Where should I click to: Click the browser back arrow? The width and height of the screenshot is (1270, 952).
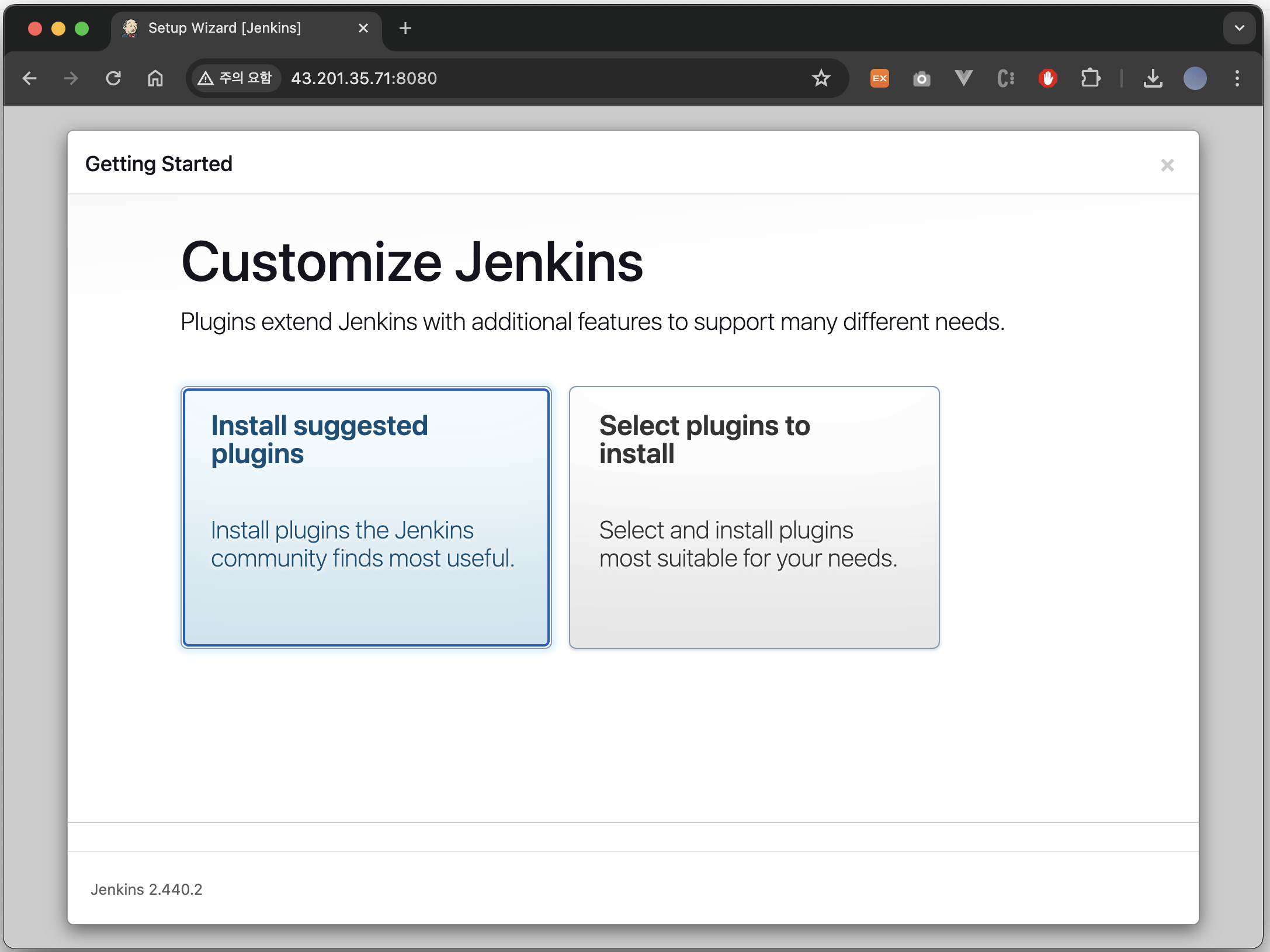click(x=29, y=78)
